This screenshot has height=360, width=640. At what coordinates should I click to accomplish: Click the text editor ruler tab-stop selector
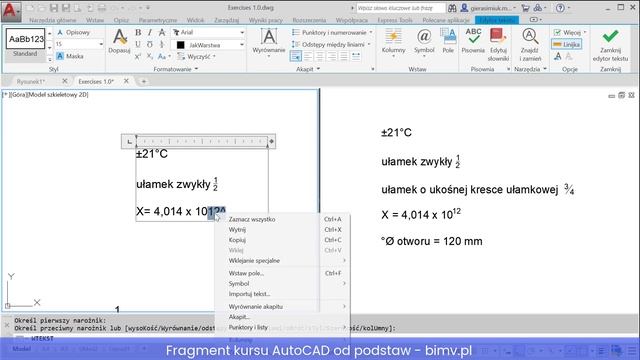pos(129,142)
